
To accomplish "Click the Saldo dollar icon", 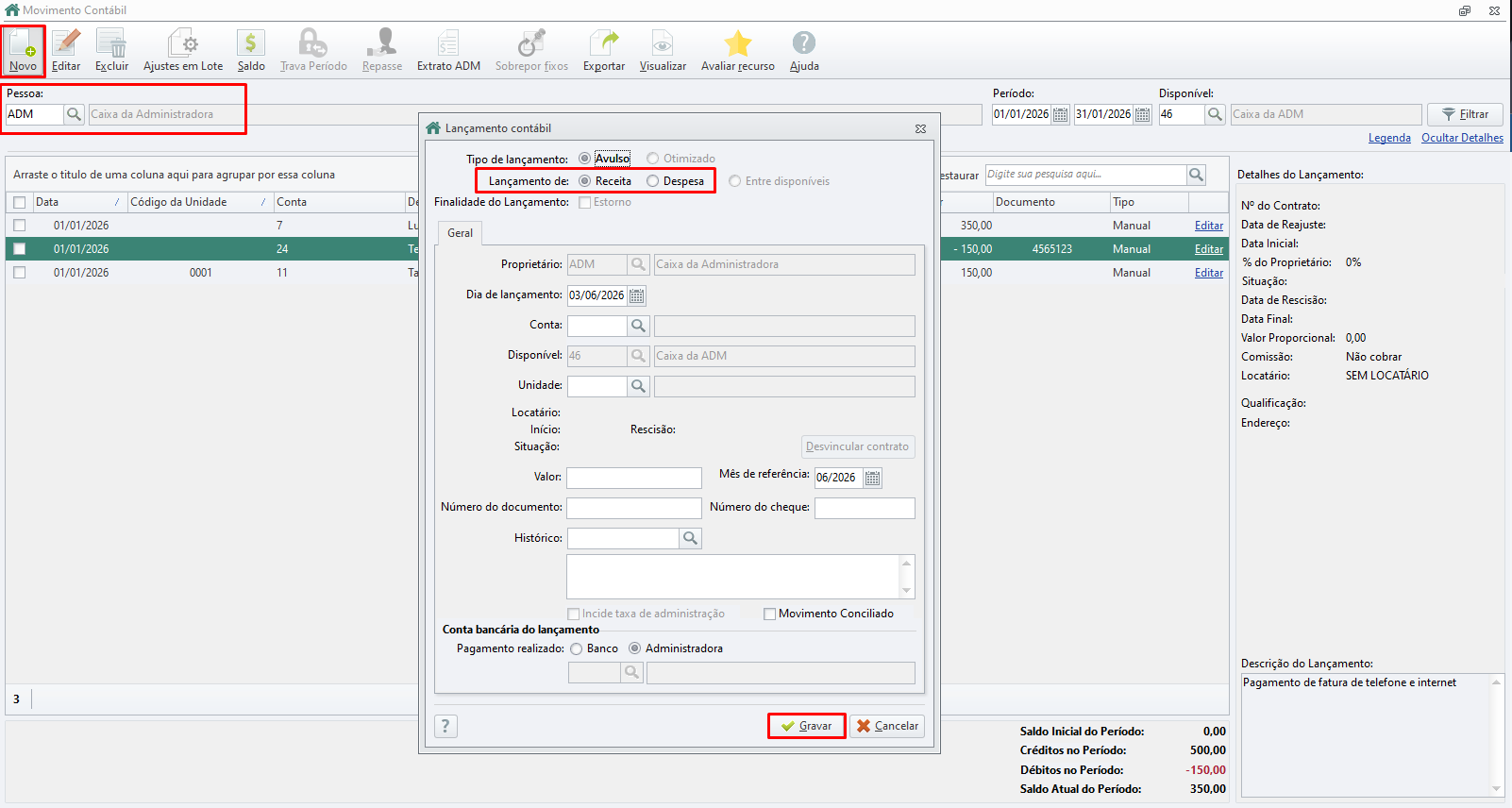I will coord(251,43).
